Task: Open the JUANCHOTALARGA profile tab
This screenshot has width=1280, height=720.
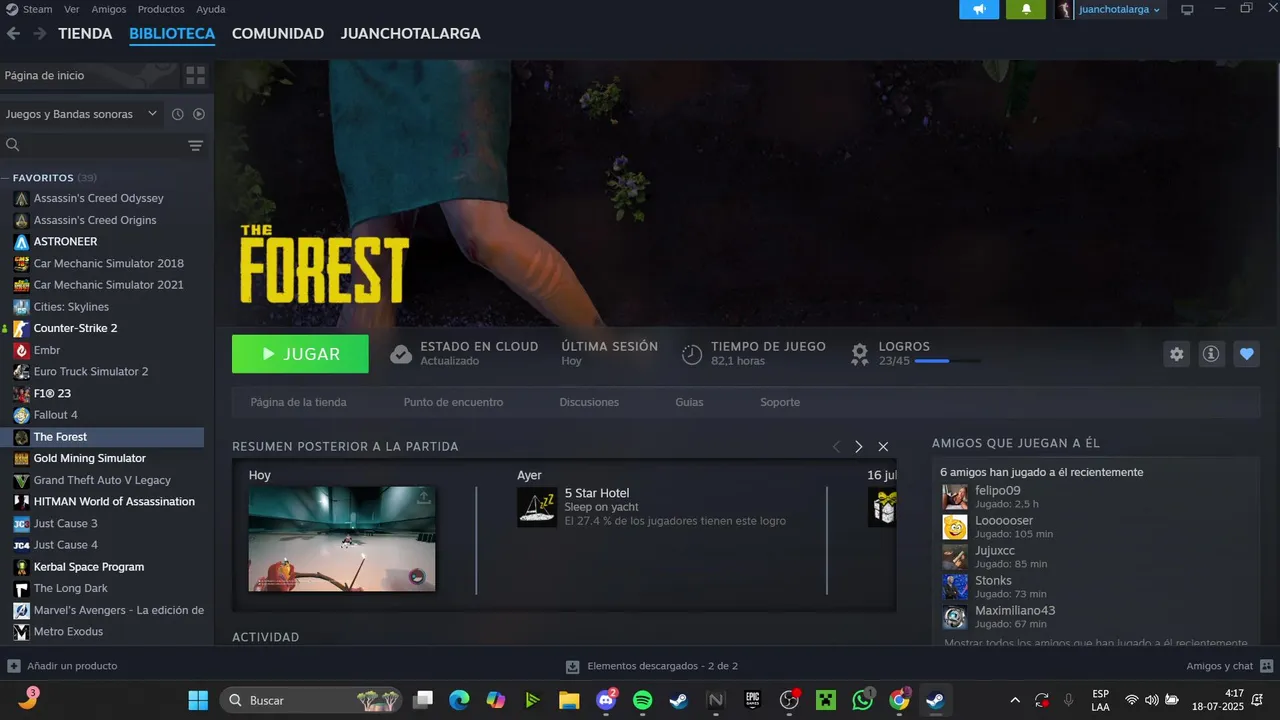Action: 410,33
